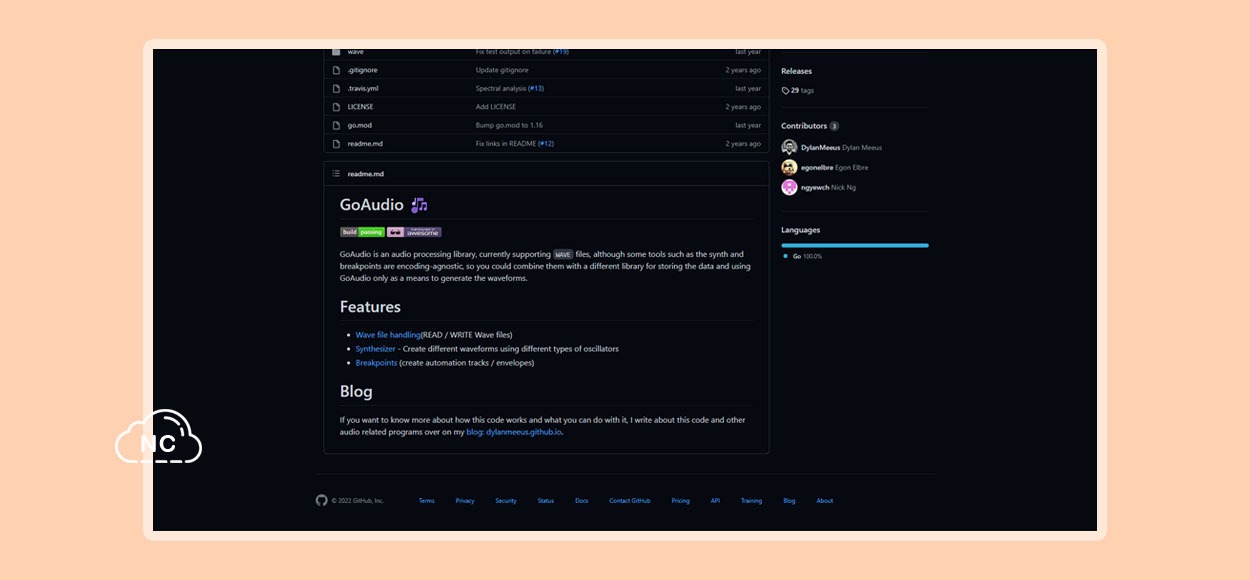Click 'last year' in the .travis.yml row
1250x580 pixels.
pyautogui.click(x=748, y=88)
